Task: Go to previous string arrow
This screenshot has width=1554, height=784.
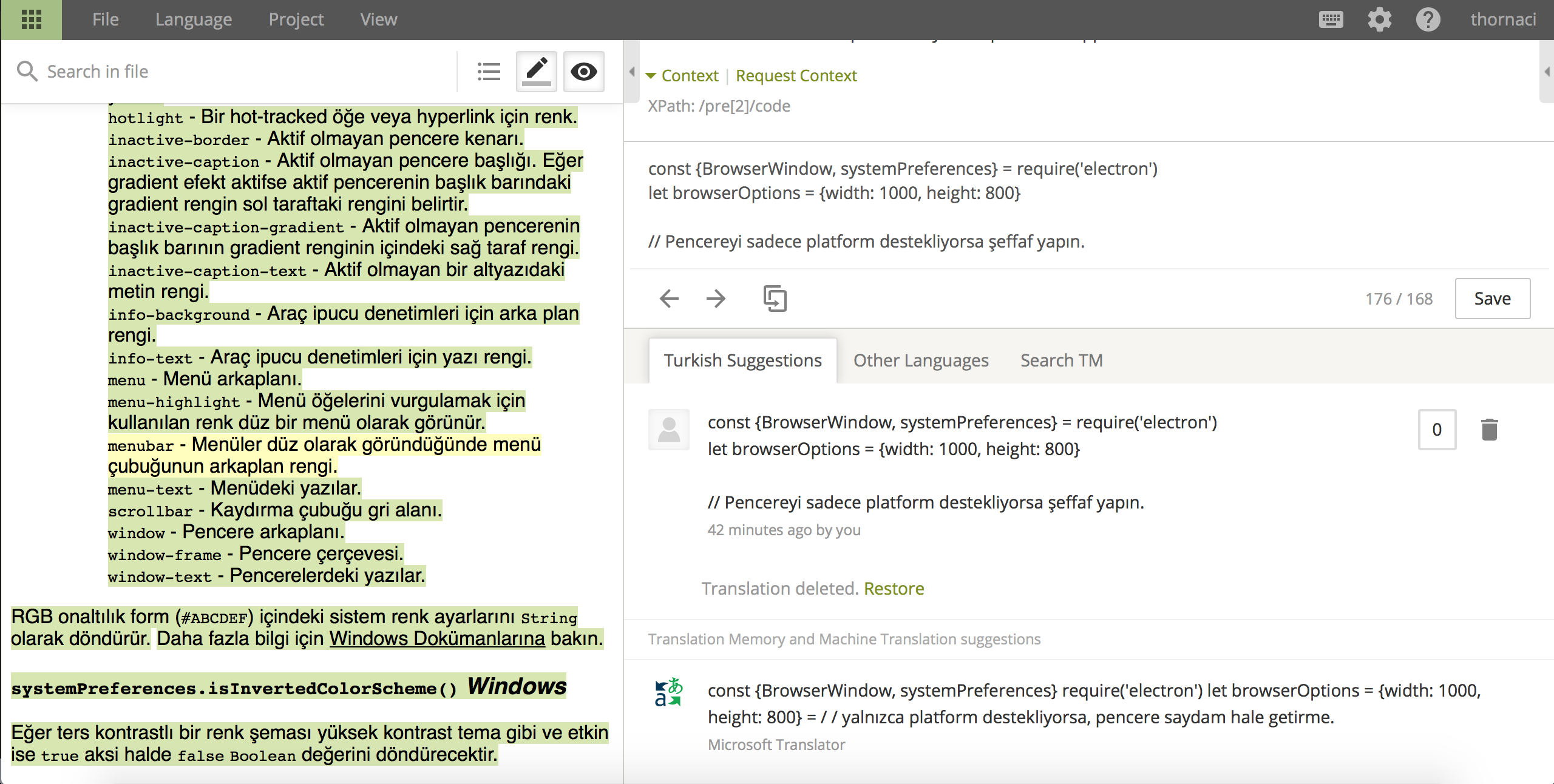Action: click(669, 299)
